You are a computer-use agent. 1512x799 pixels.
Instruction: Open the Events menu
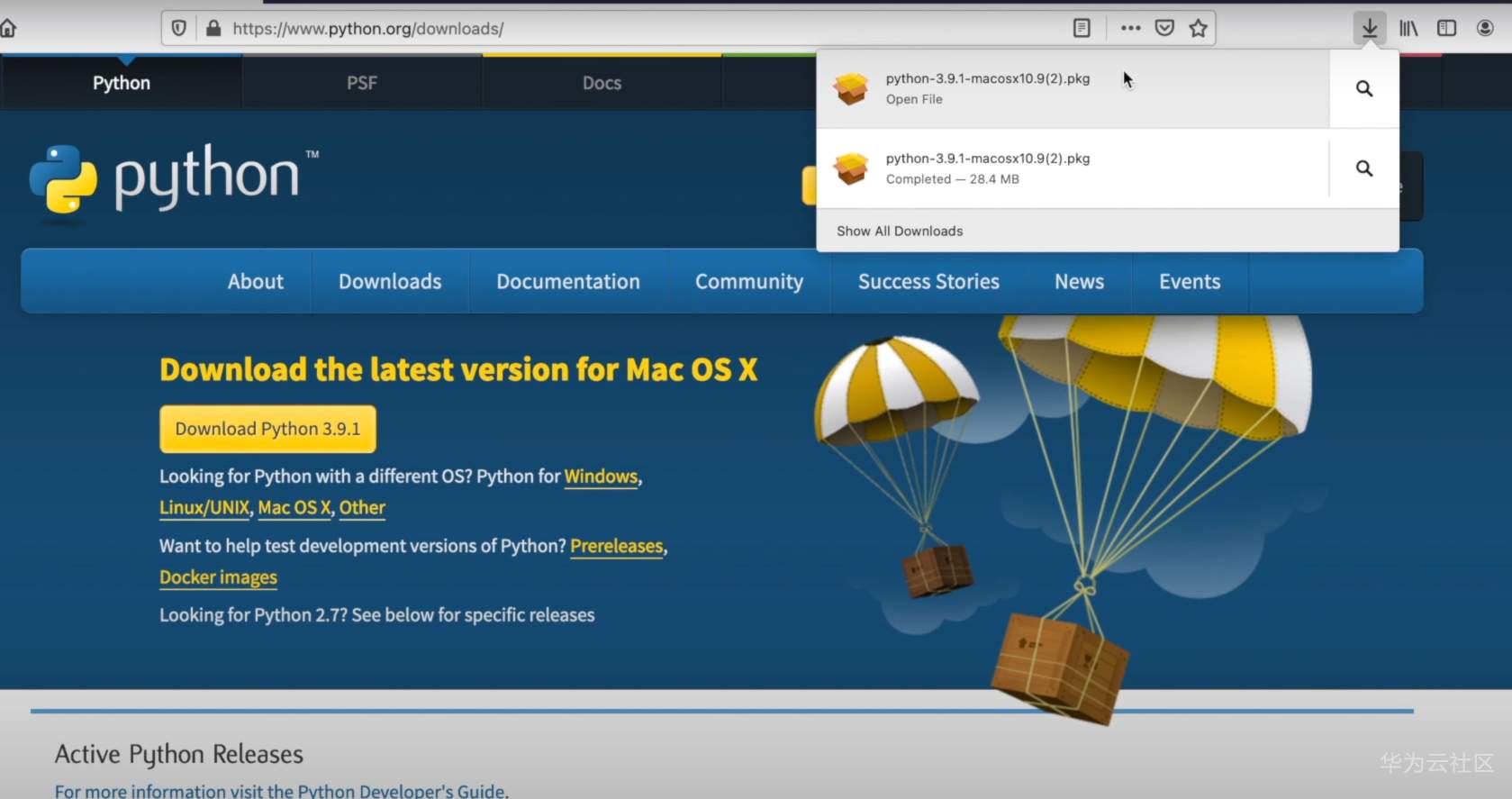tap(1190, 282)
